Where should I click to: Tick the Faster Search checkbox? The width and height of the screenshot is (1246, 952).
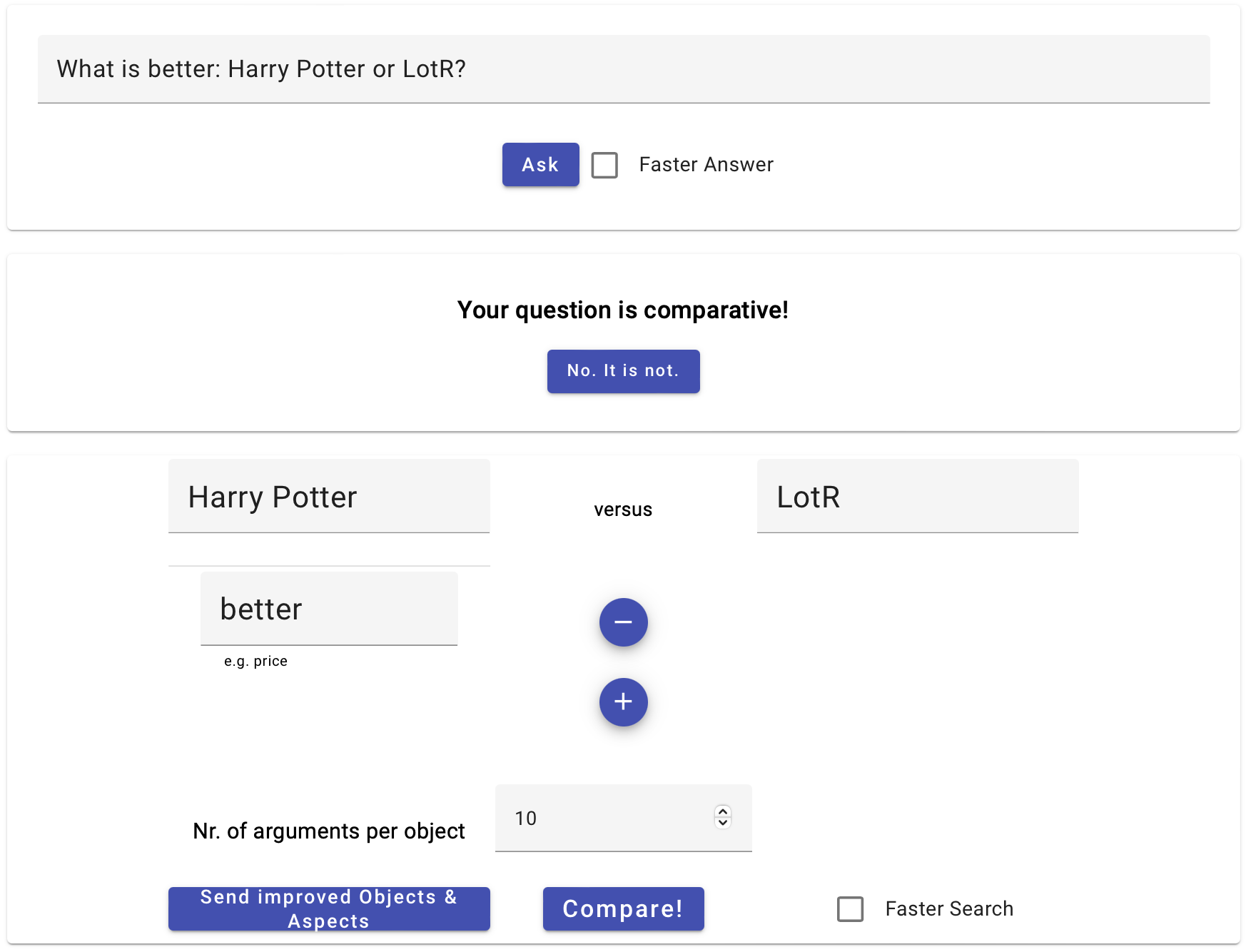(850, 909)
